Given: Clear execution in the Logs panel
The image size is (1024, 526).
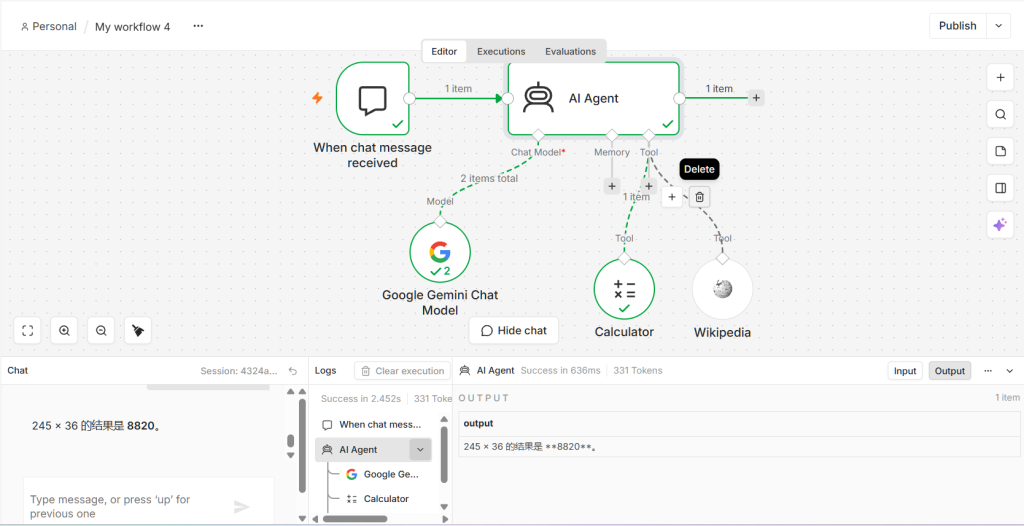Looking at the screenshot, I should point(402,370).
